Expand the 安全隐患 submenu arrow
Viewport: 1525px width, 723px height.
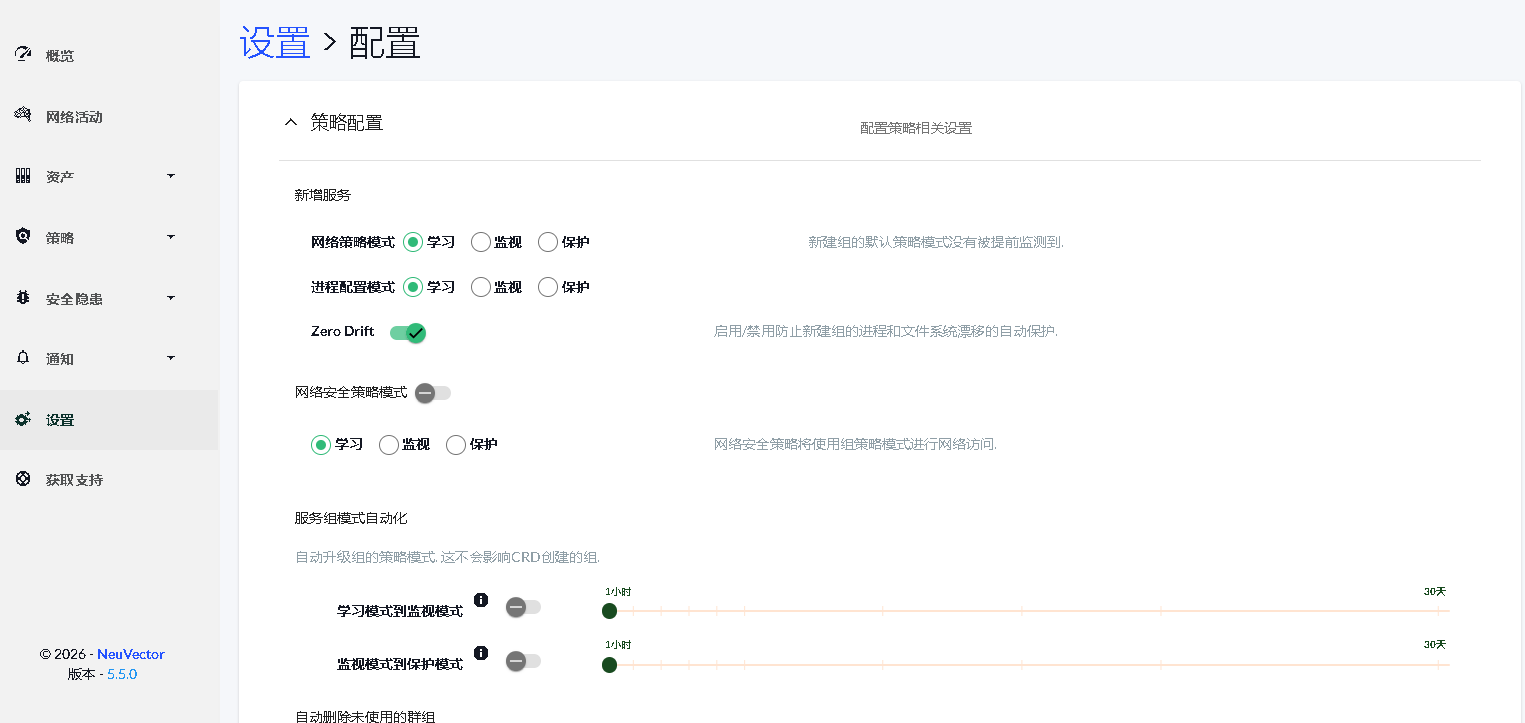click(170, 298)
